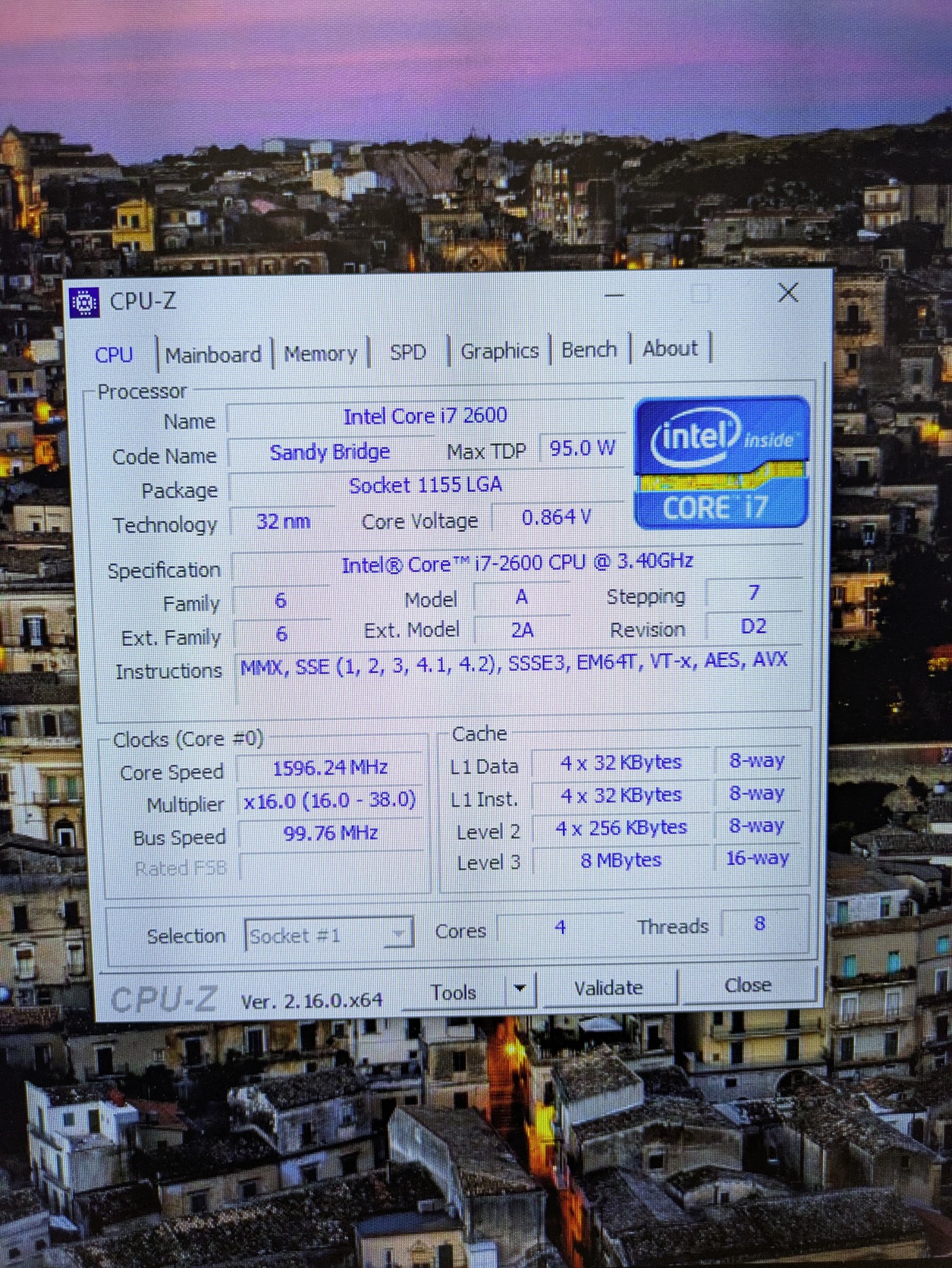The image size is (952, 1268).
Task: Click Level 3 value 8 MBytes
Action: 621,861
